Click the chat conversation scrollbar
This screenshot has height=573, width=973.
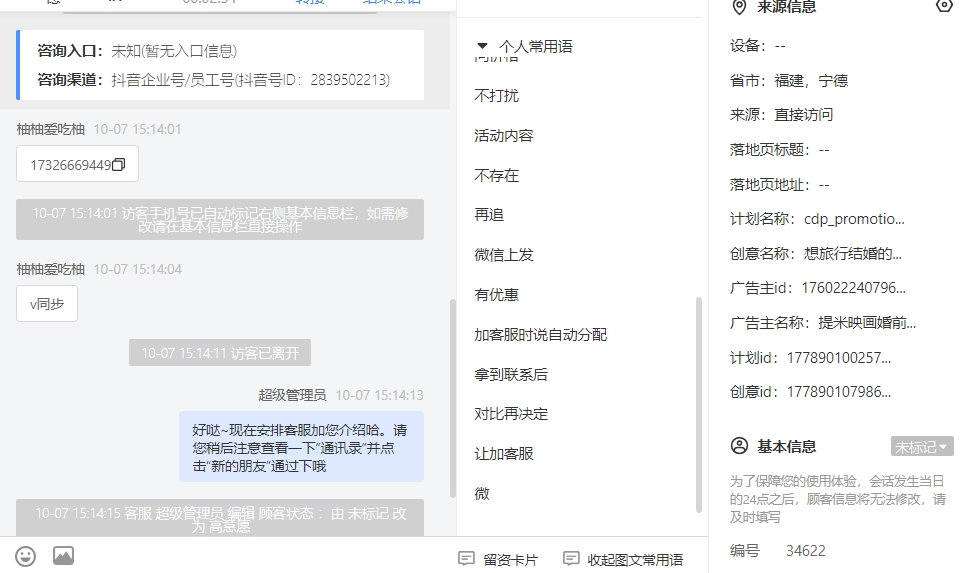pos(452,398)
